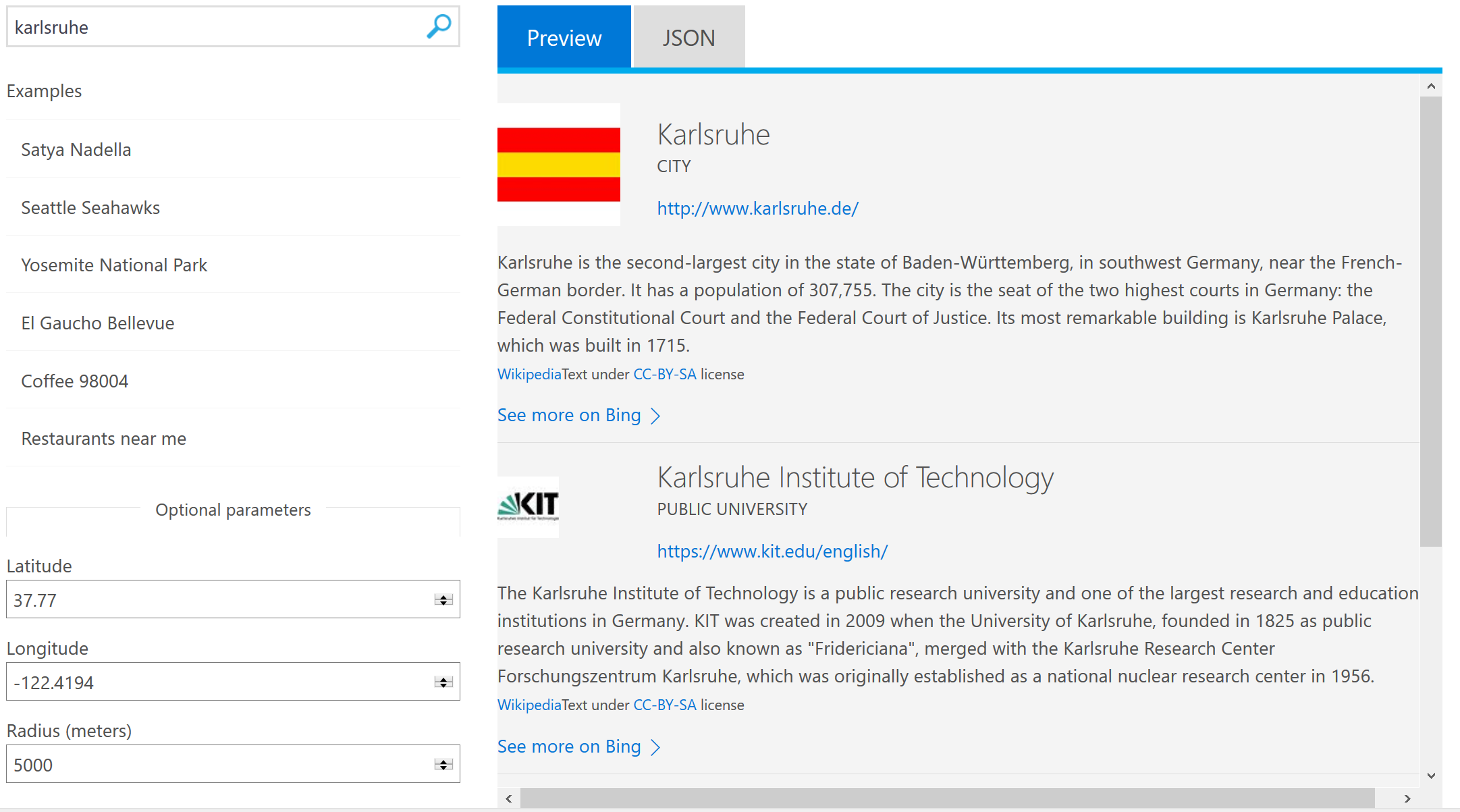This screenshot has width=1460, height=812.
Task: Click the scroll-up arrow on the vertical scrollbar
Action: [1431, 86]
